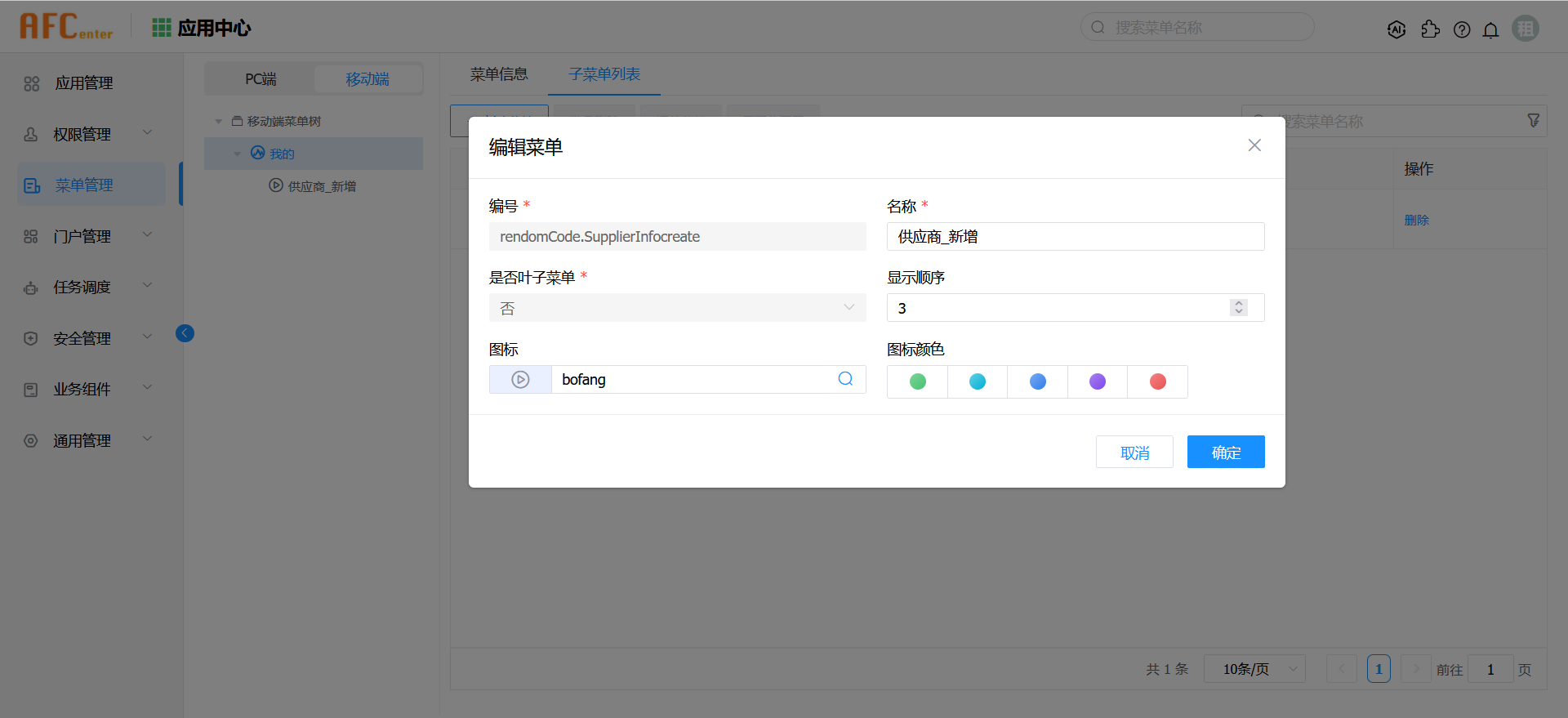This screenshot has height=718, width=1568.
Task: Switch to the PC端 tab
Action: 261,79
